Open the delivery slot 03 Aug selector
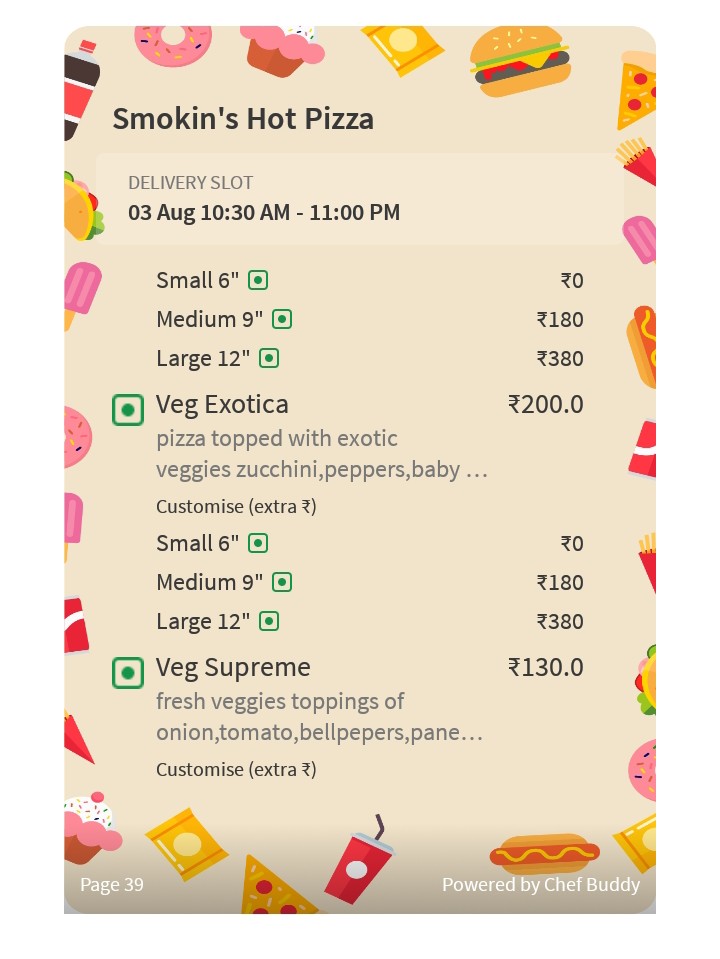This screenshot has width=720, height=959. click(360, 199)
